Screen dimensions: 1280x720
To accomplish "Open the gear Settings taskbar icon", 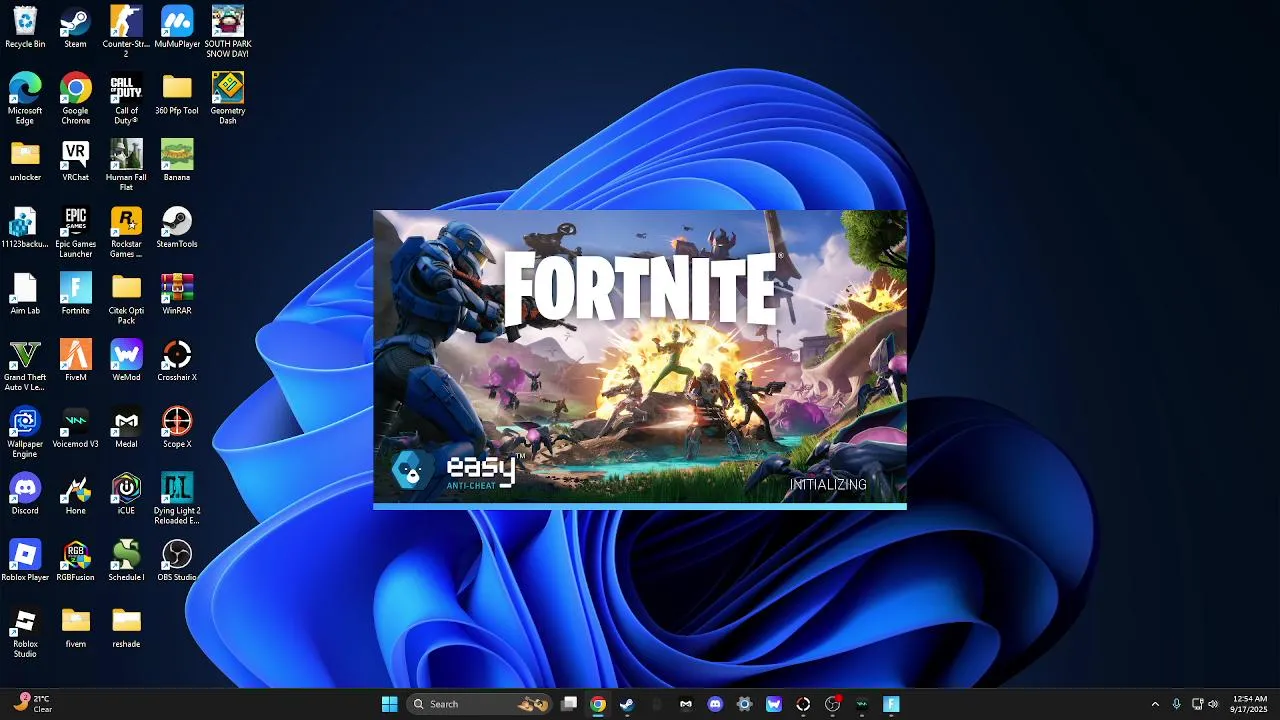I will point(744,704).
